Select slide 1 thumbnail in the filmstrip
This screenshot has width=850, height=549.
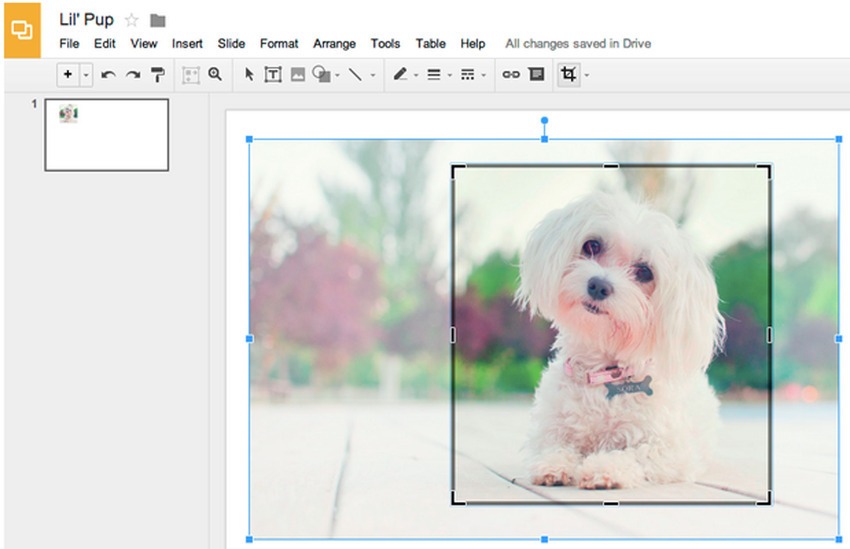(106, 135)
